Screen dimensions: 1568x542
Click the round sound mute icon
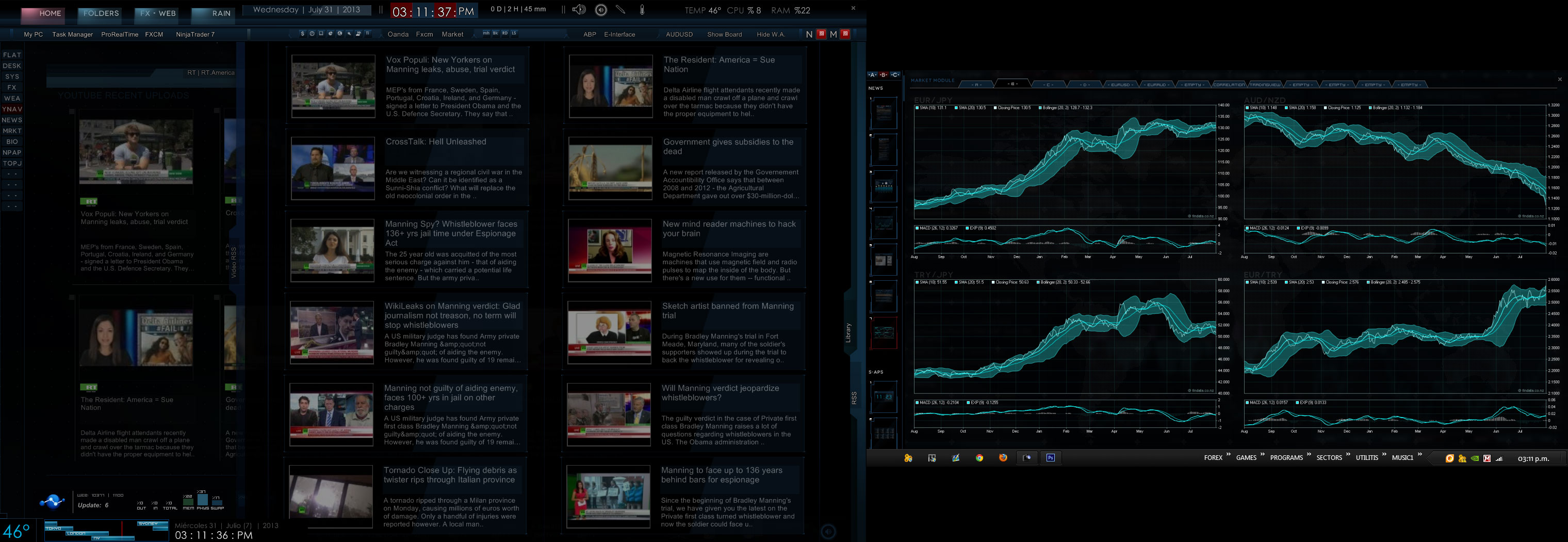coord(601,10)
